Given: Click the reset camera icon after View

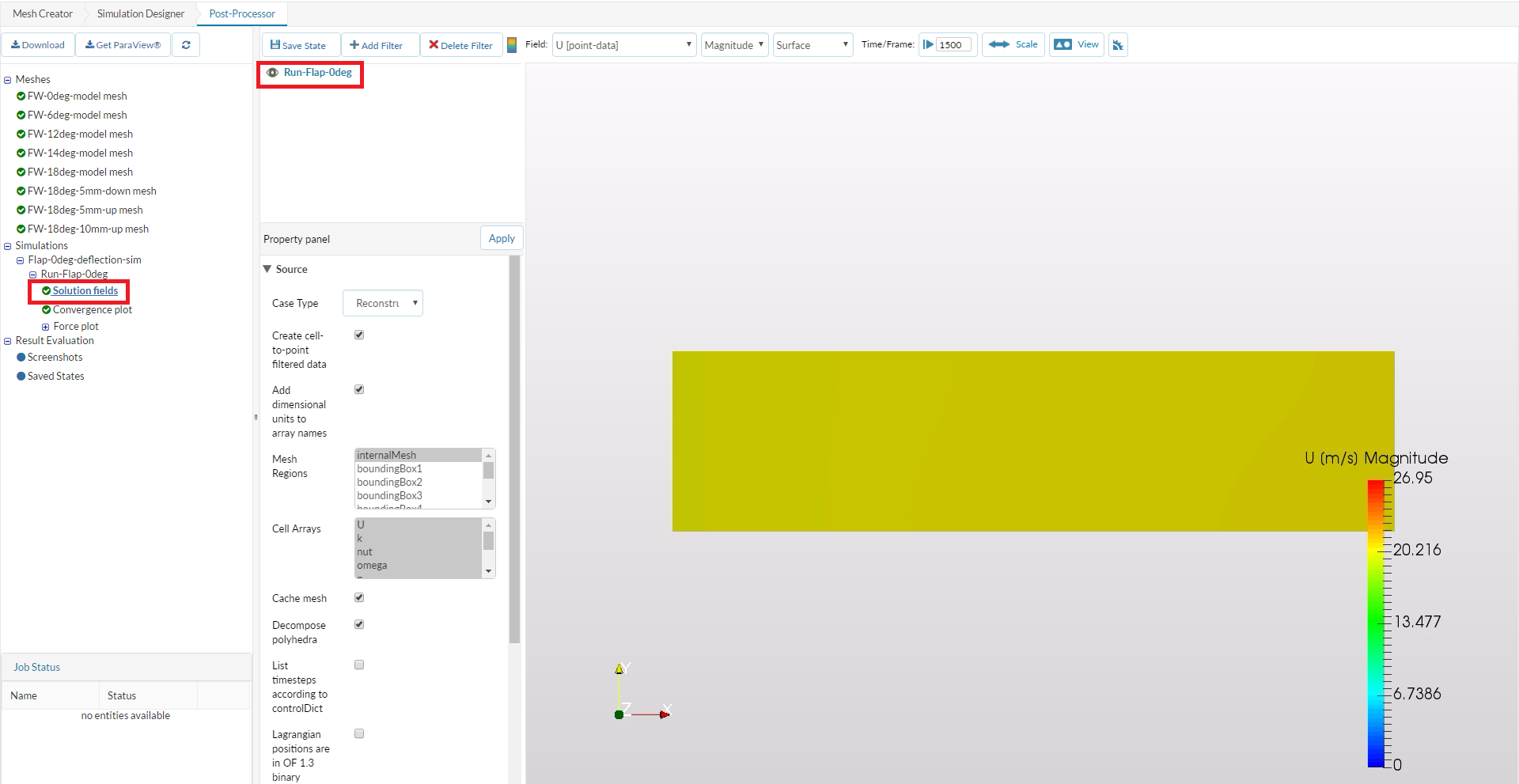Looking at the screenshot, I should coord(1118,45).
